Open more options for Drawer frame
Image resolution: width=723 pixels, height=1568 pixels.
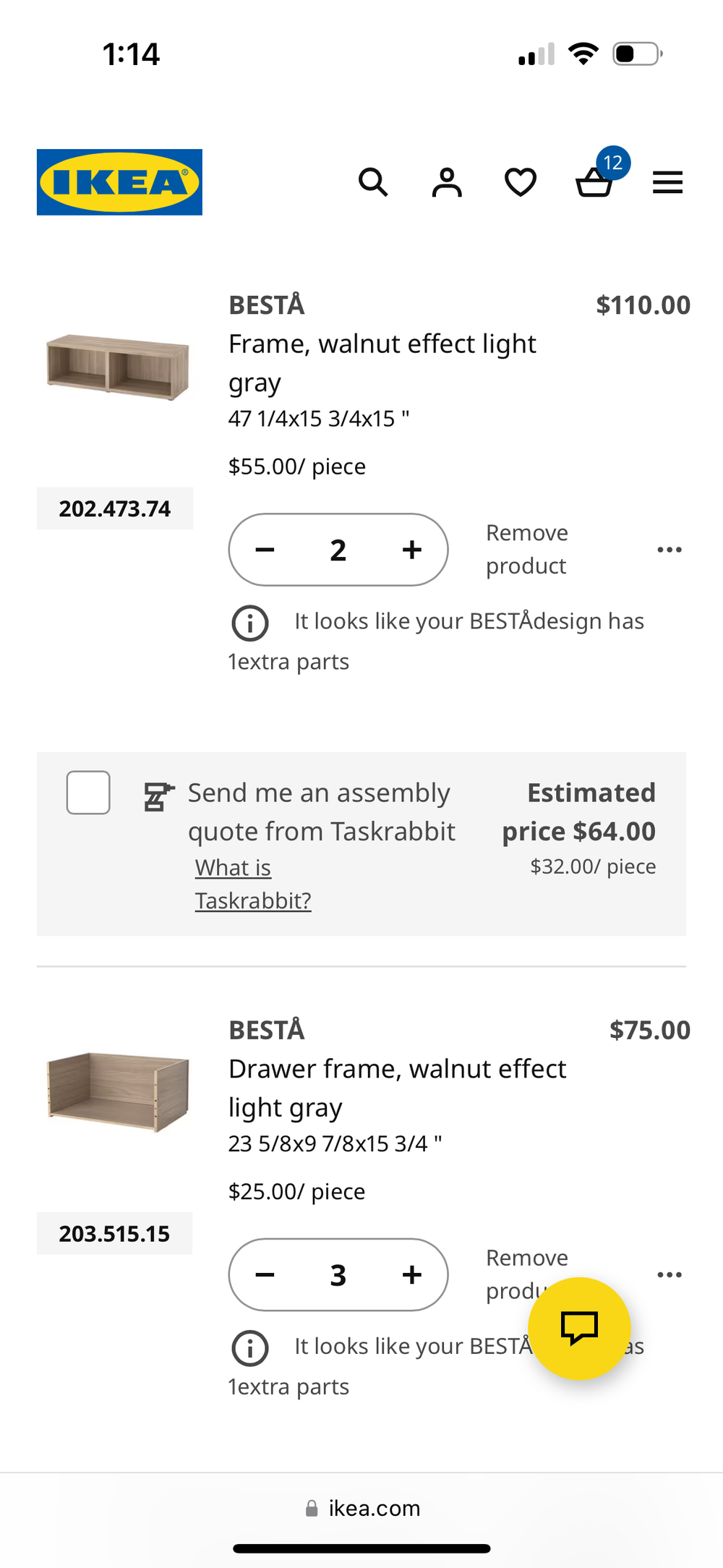669,1274
